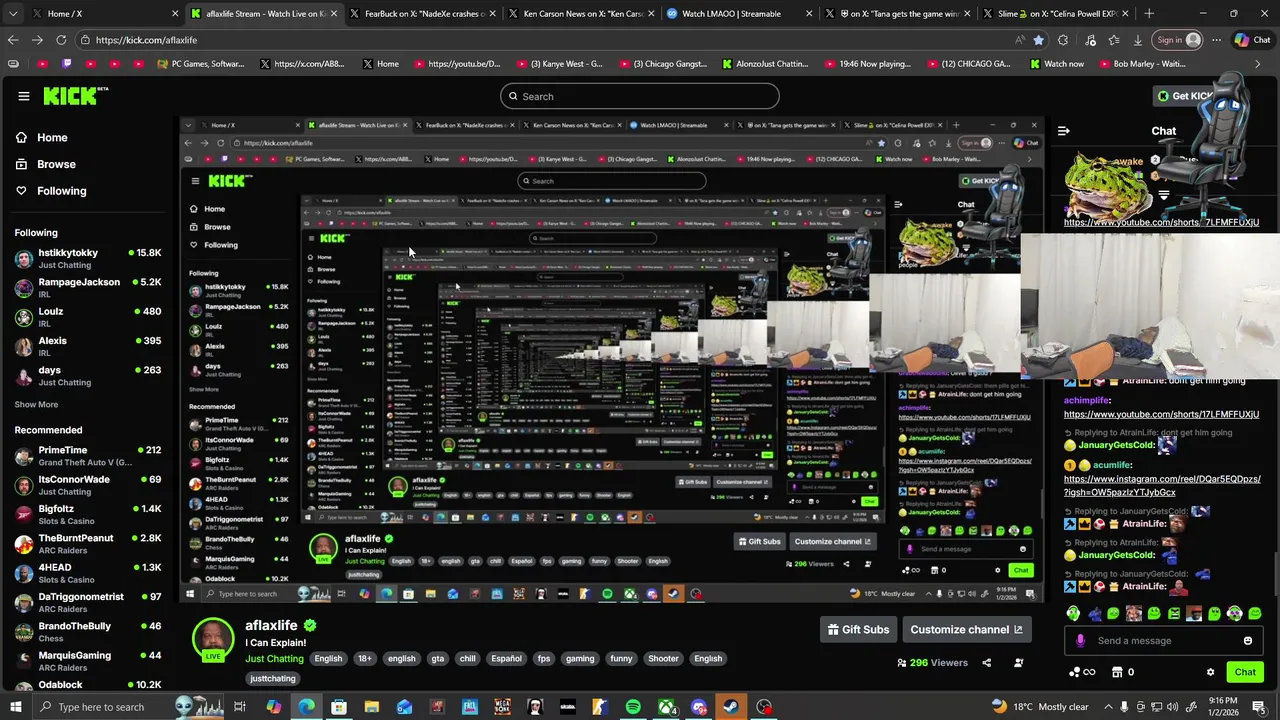
Task: Click Customize channel button
Action: click(966, 629)
